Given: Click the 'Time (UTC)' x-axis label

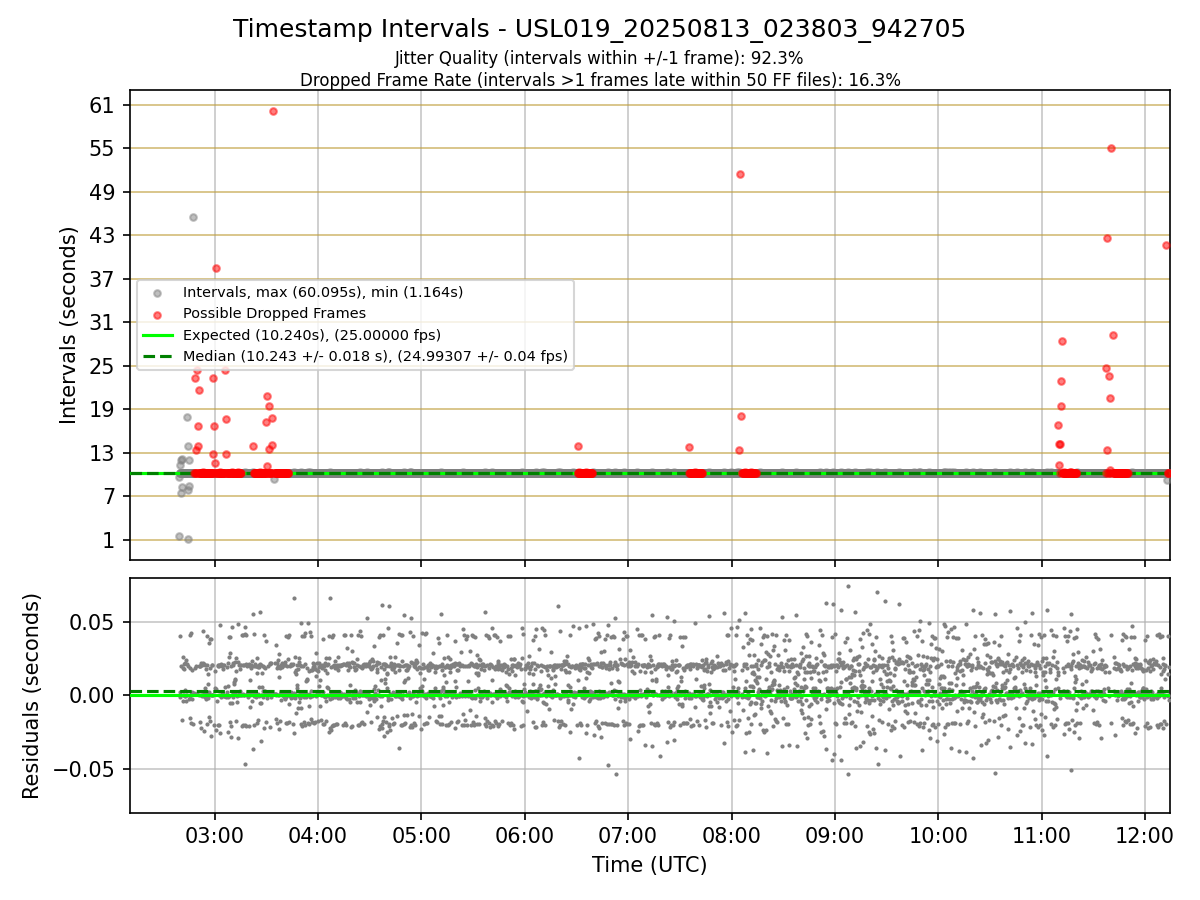Looking at the screenshot, I should click(x=649, y=865).
